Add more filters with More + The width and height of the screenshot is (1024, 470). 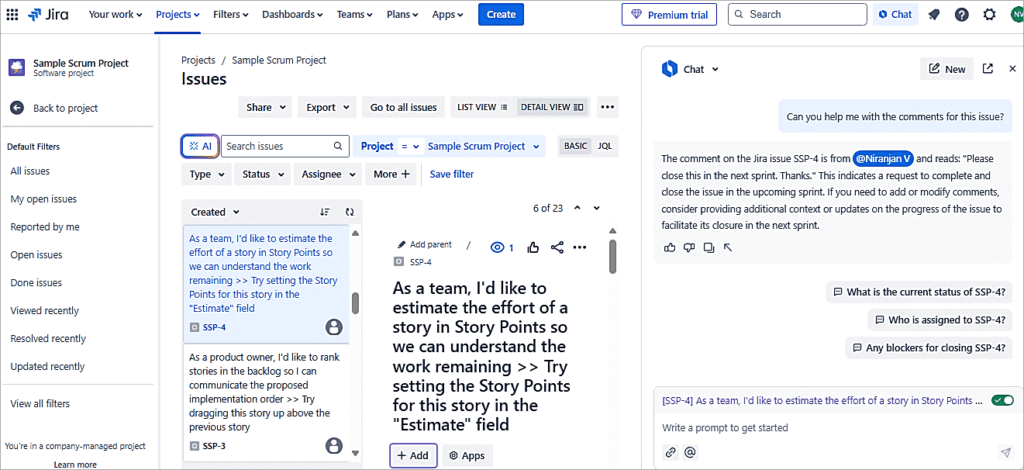point(391,174)
